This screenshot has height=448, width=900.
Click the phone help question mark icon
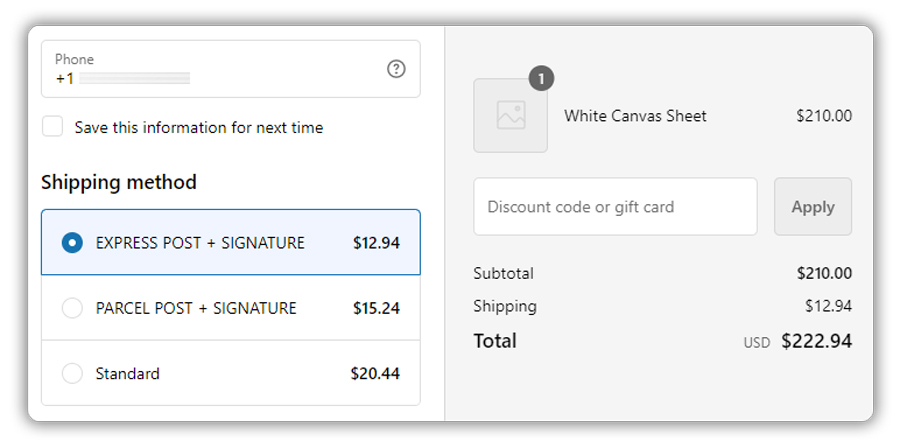click(x=396, y=69)
